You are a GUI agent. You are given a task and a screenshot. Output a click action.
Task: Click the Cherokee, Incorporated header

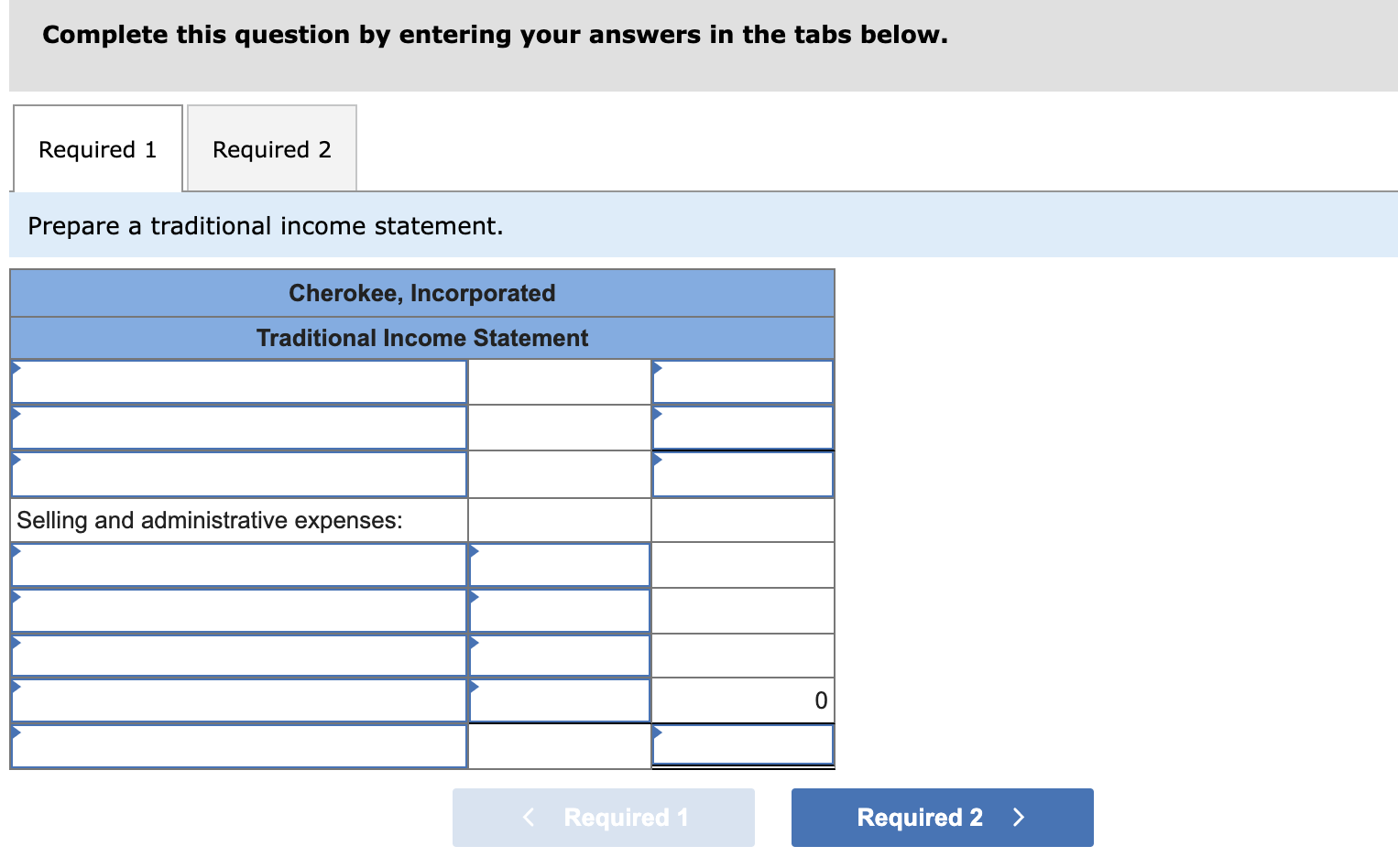tap(421, 293)
